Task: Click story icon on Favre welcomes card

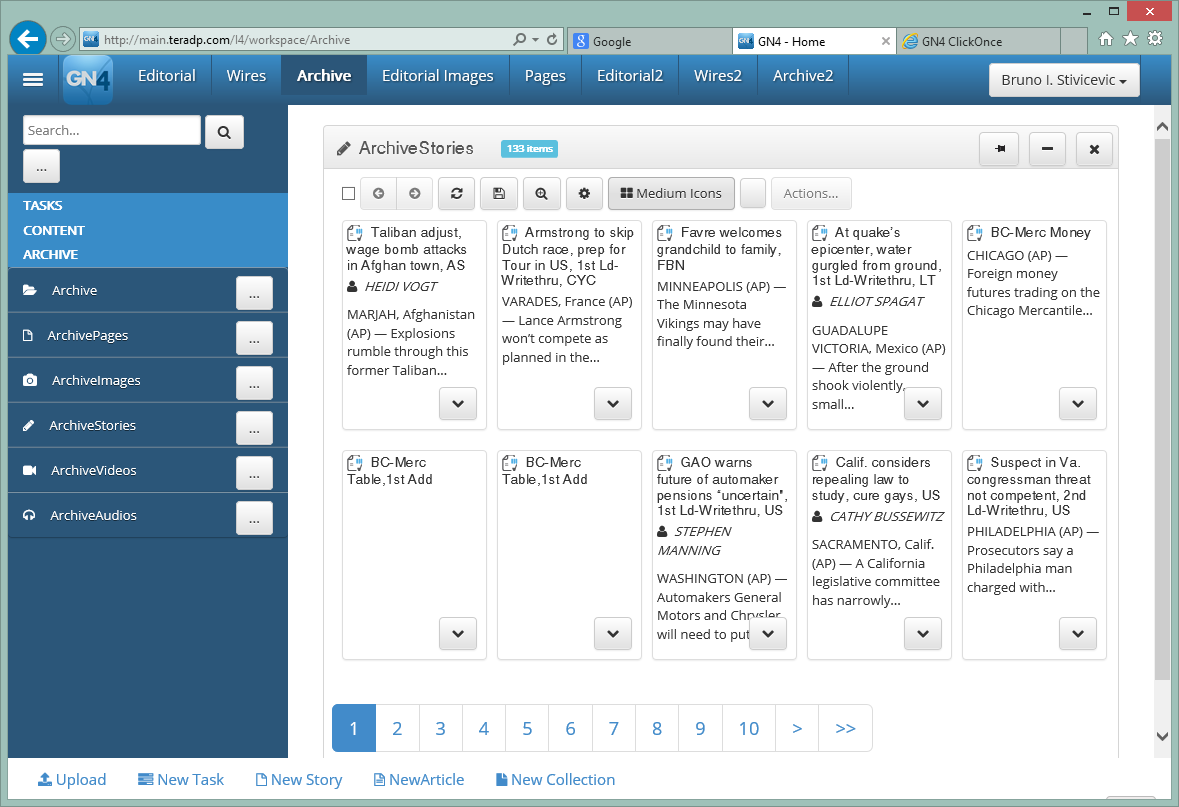Action: pos(665,232)
